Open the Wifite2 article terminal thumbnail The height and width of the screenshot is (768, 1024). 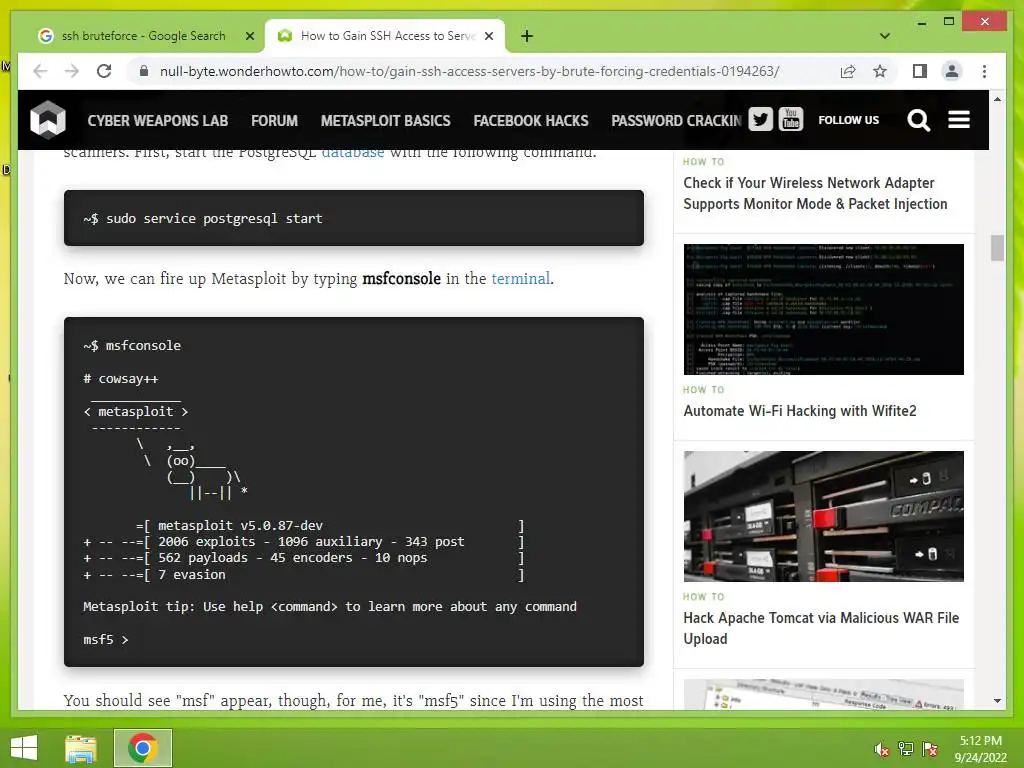[824, 310]
